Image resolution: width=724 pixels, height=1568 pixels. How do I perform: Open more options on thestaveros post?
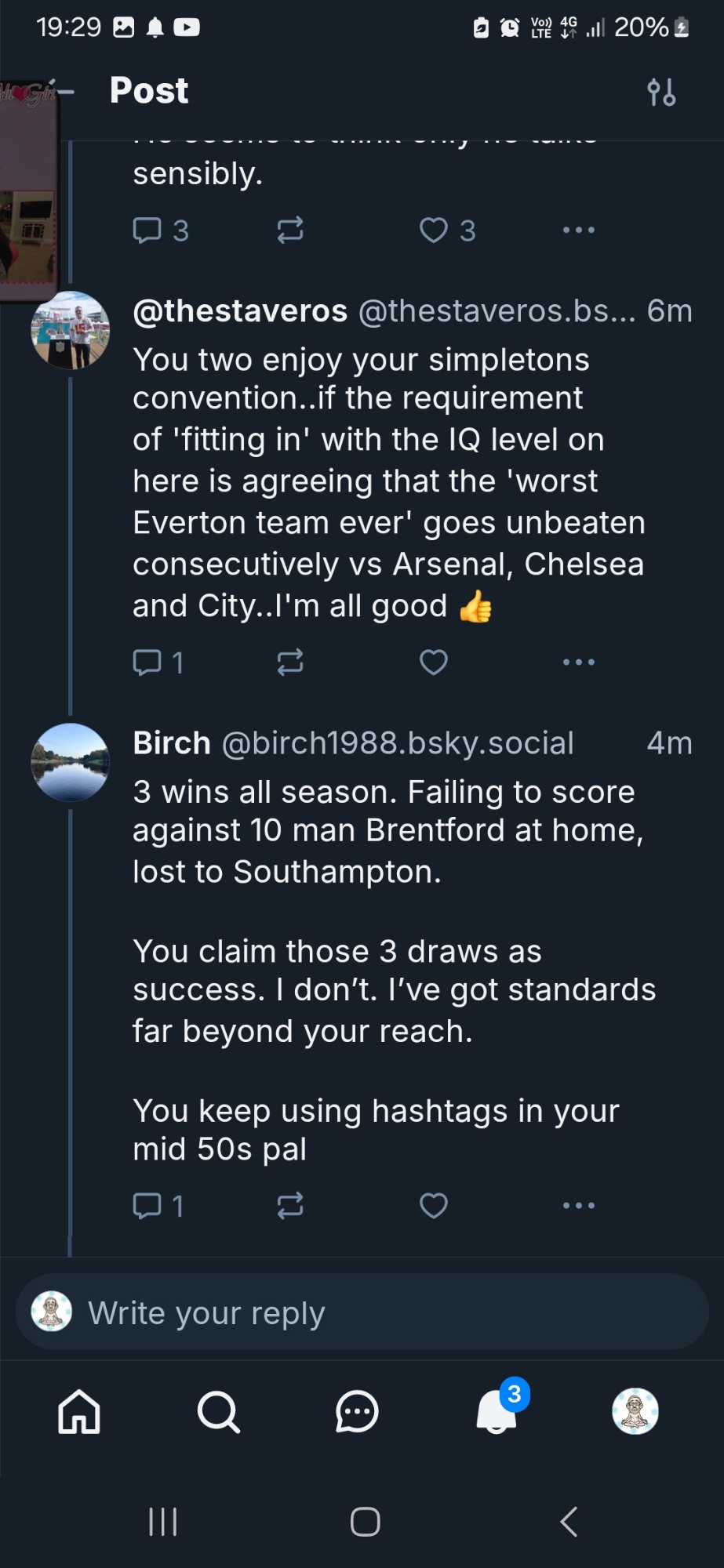[579, 662]
